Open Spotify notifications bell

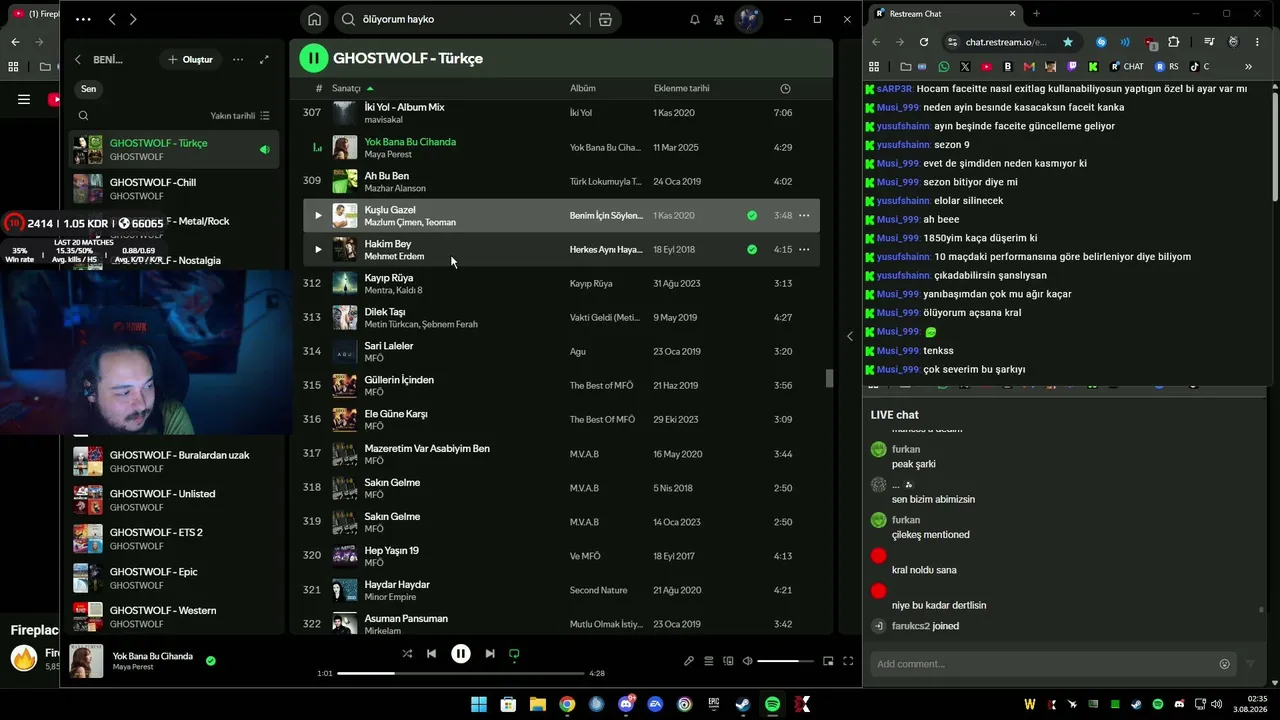[x=695, y=19]
